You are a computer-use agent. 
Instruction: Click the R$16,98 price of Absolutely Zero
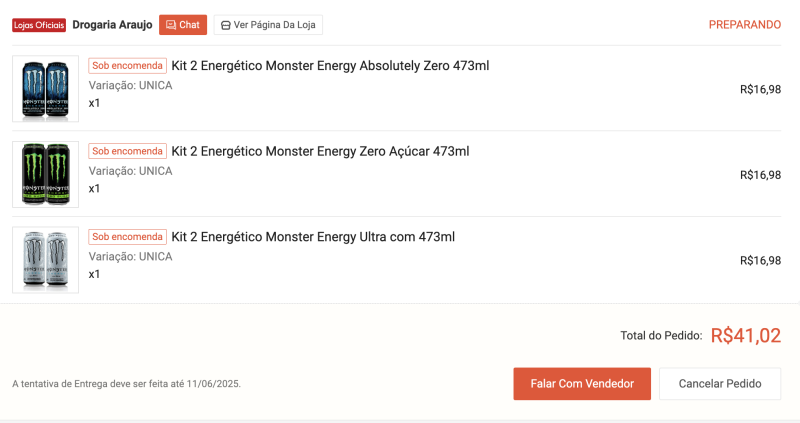(760, 89)
